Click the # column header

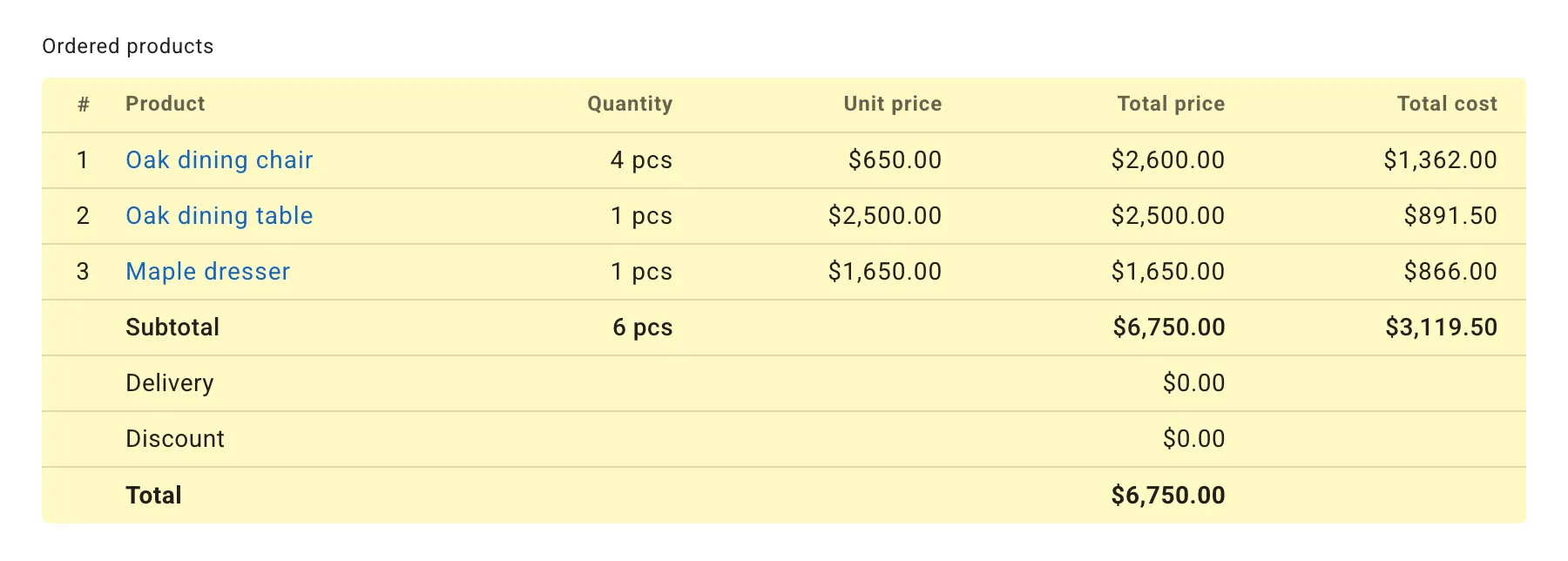tap(81, 104)
